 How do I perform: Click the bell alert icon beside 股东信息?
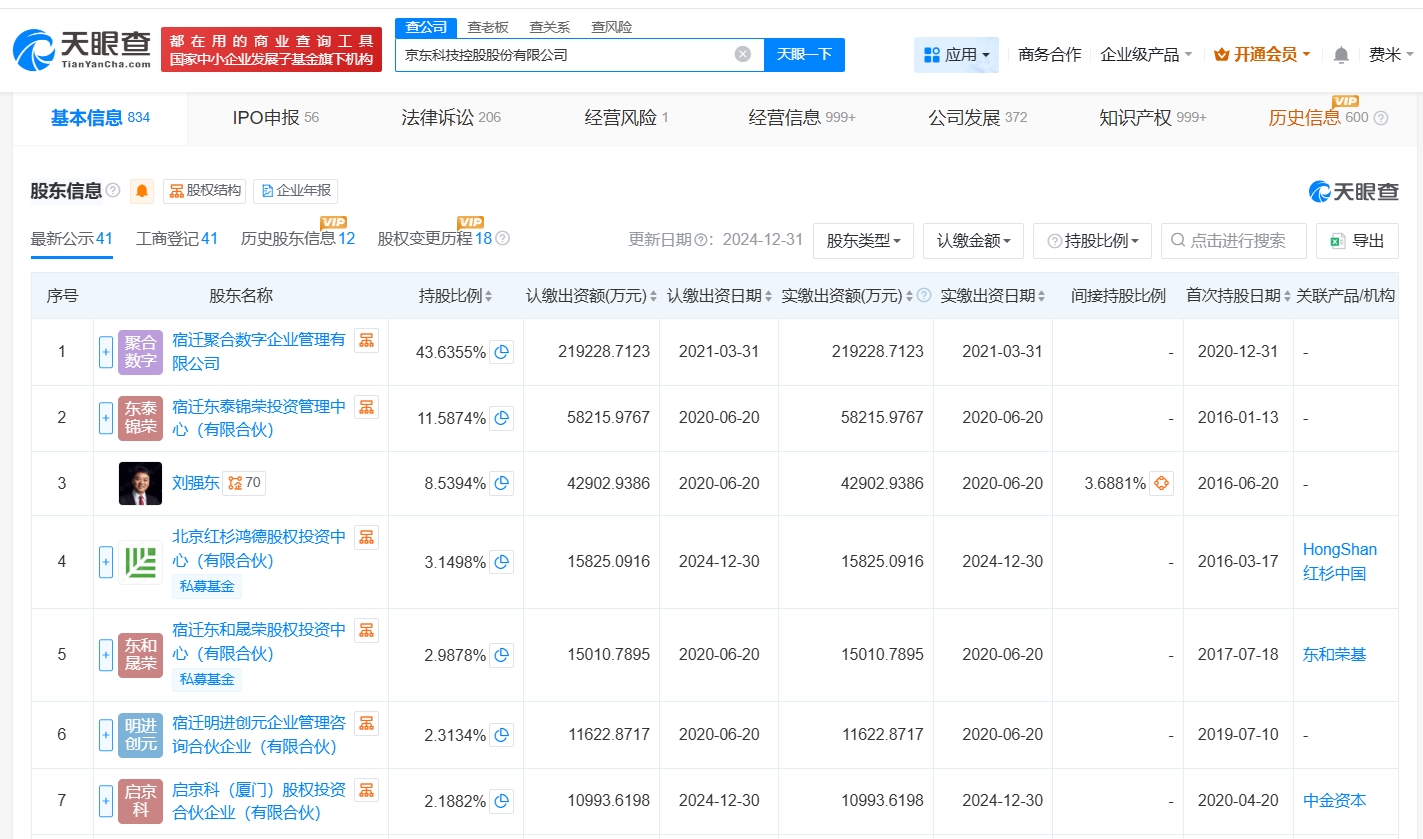click(x=142, y=191)
